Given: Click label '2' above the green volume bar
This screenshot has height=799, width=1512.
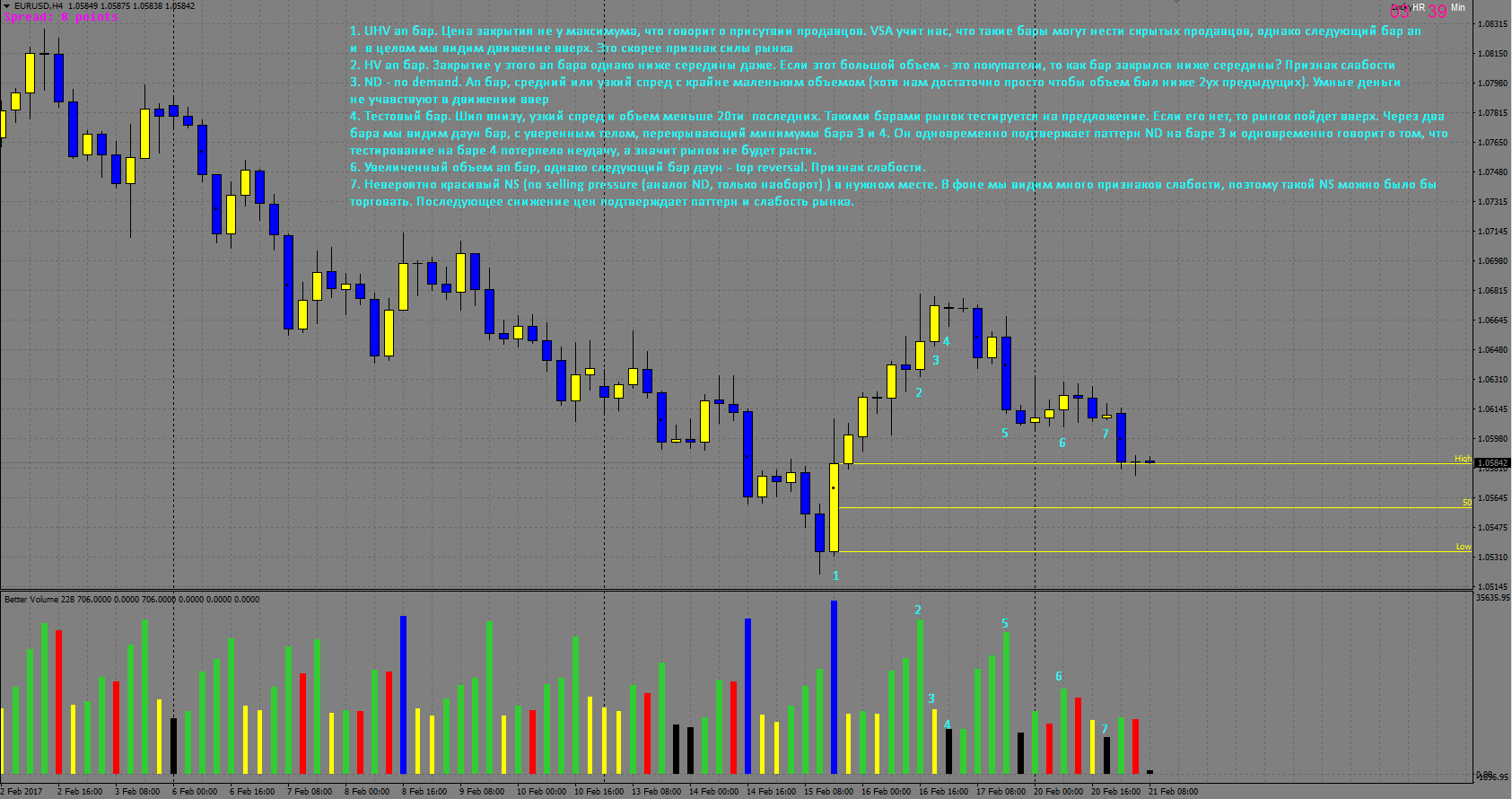Looking at the screenshot, I should tap(918, 610).
